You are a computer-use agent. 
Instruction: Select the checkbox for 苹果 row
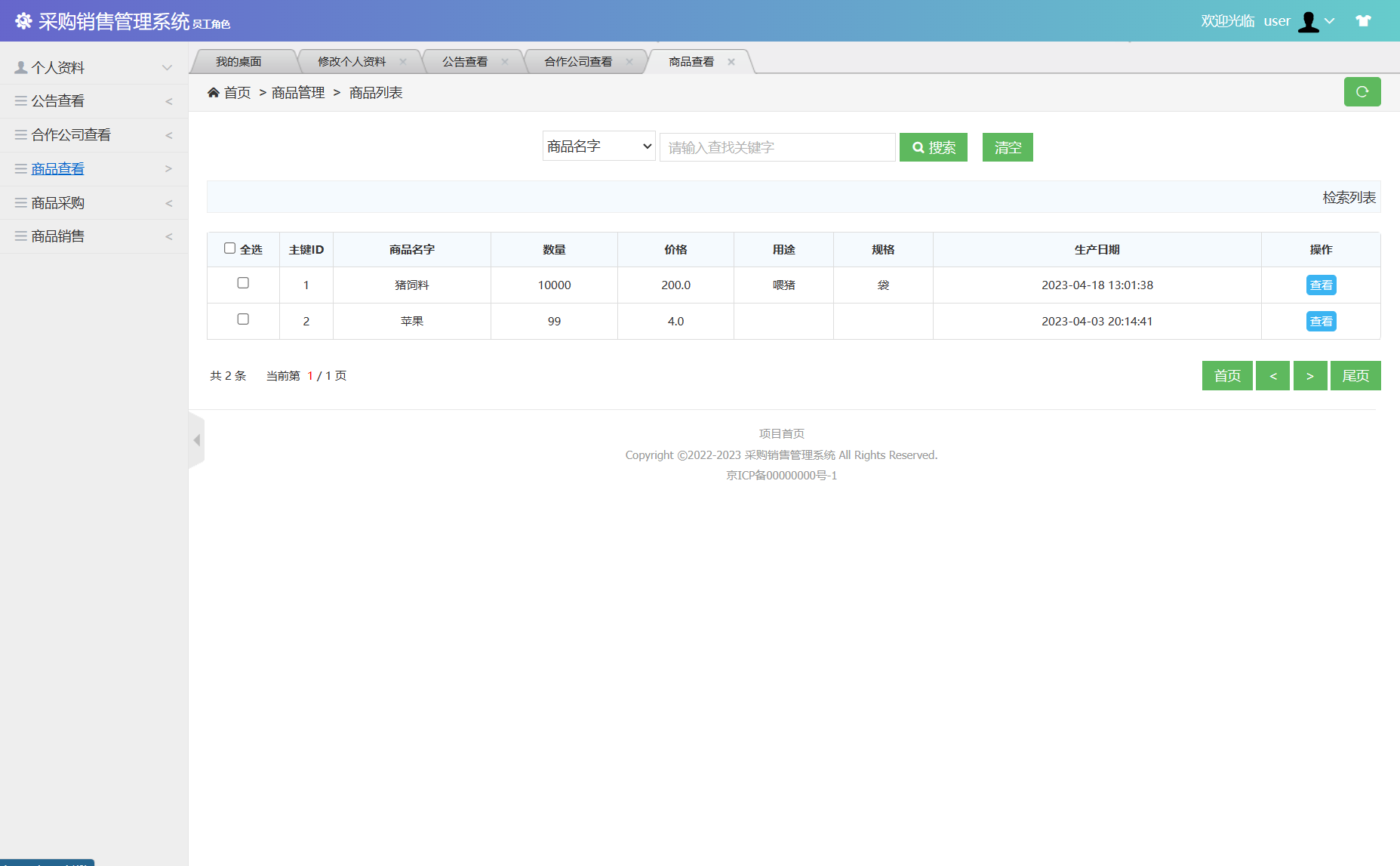click(x=242, y=319)
